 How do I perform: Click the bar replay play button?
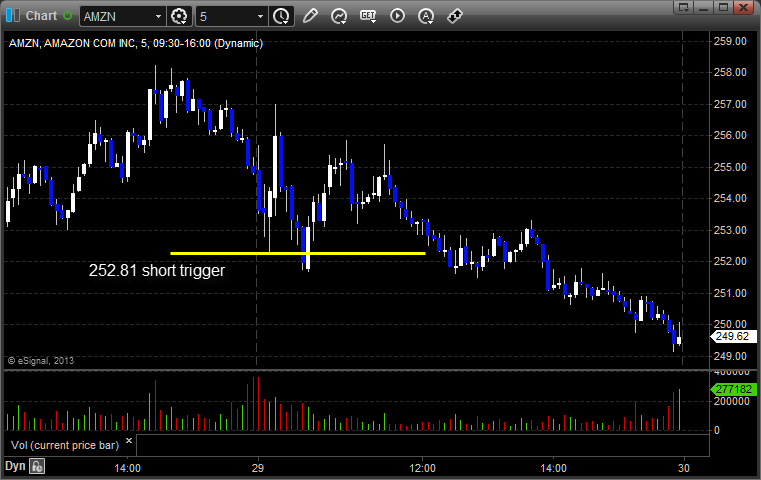click(397, 16)
